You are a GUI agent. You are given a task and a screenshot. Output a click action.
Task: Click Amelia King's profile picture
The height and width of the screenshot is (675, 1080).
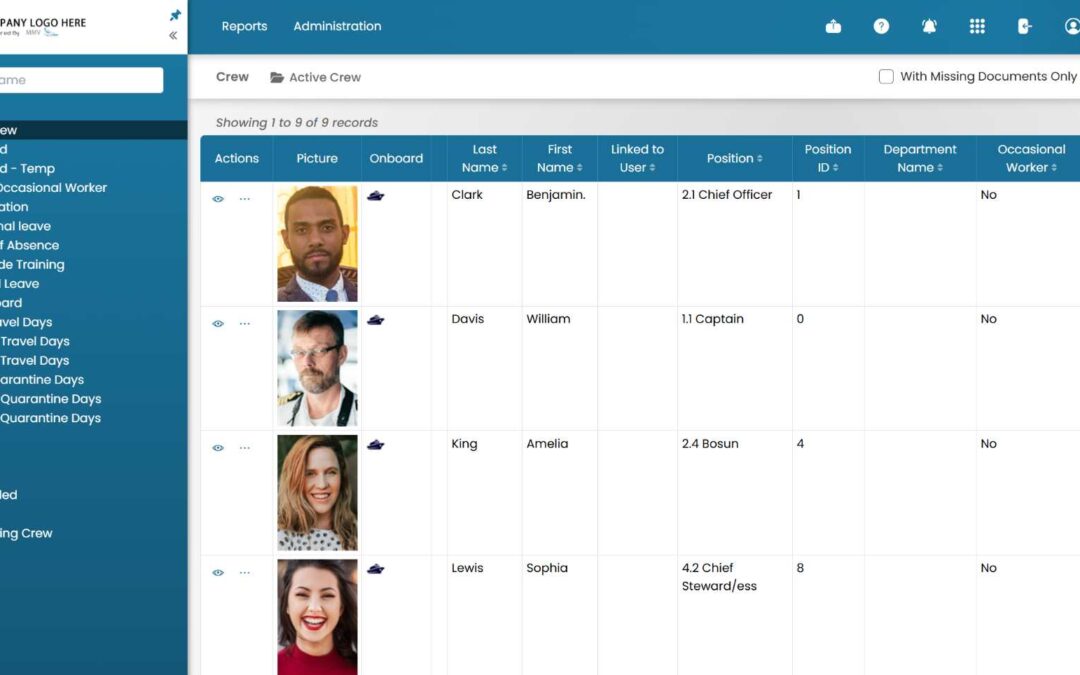[317, 492]
